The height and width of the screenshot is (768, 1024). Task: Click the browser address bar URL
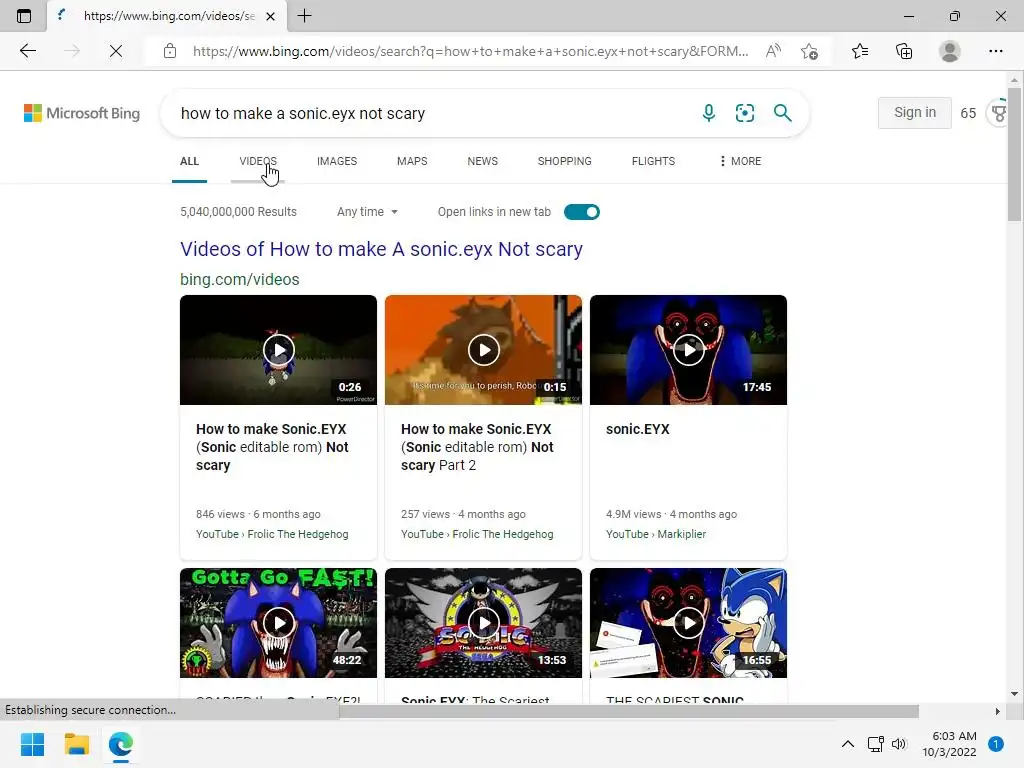470,51
